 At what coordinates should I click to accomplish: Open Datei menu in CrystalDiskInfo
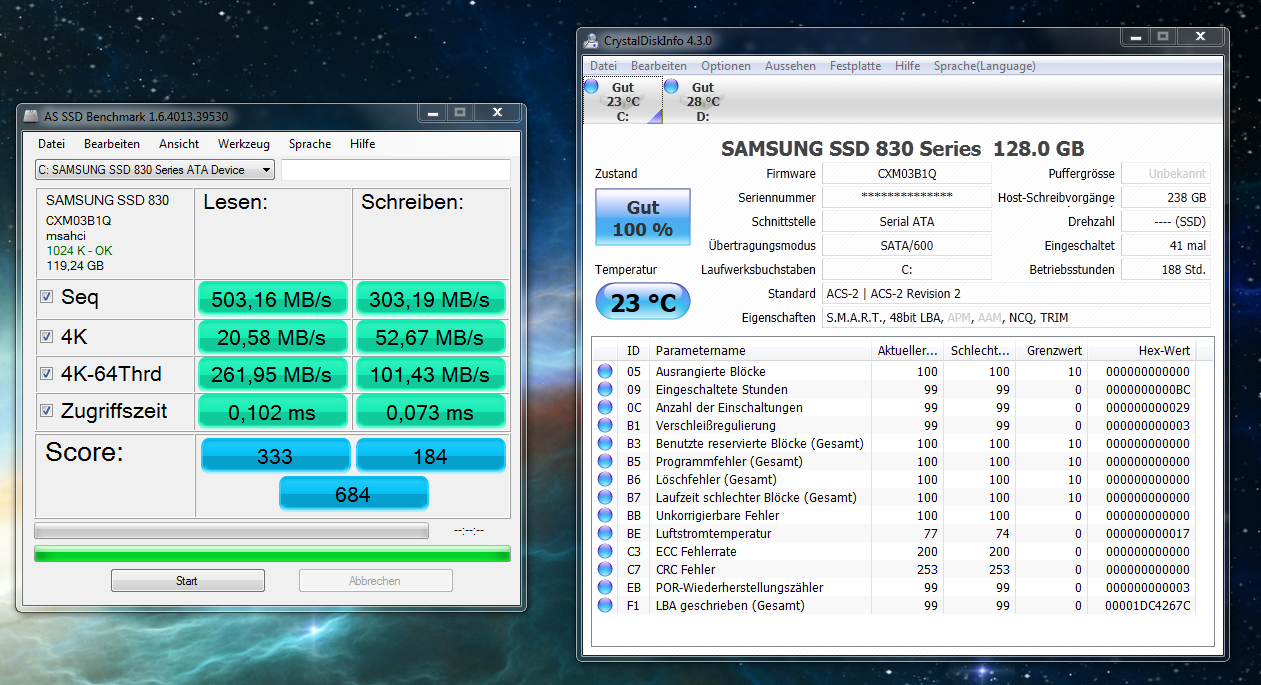pos(603,66)
